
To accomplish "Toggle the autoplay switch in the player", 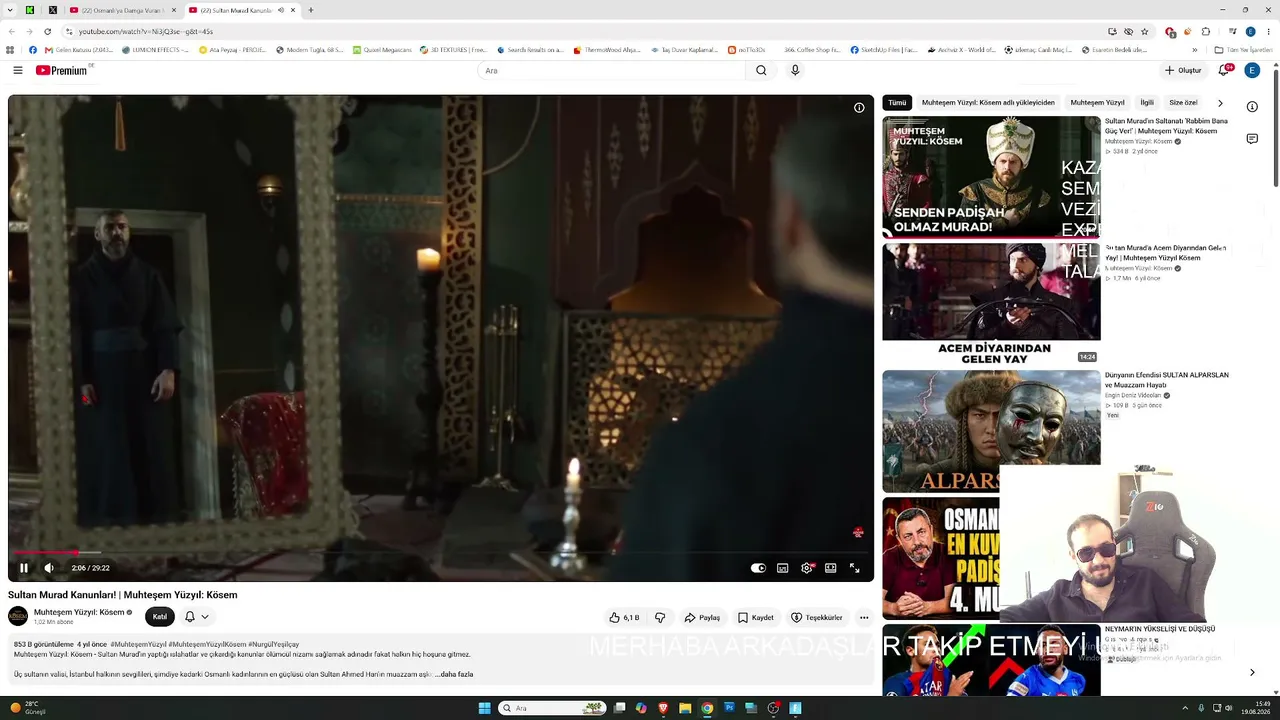I will (758, 568).
